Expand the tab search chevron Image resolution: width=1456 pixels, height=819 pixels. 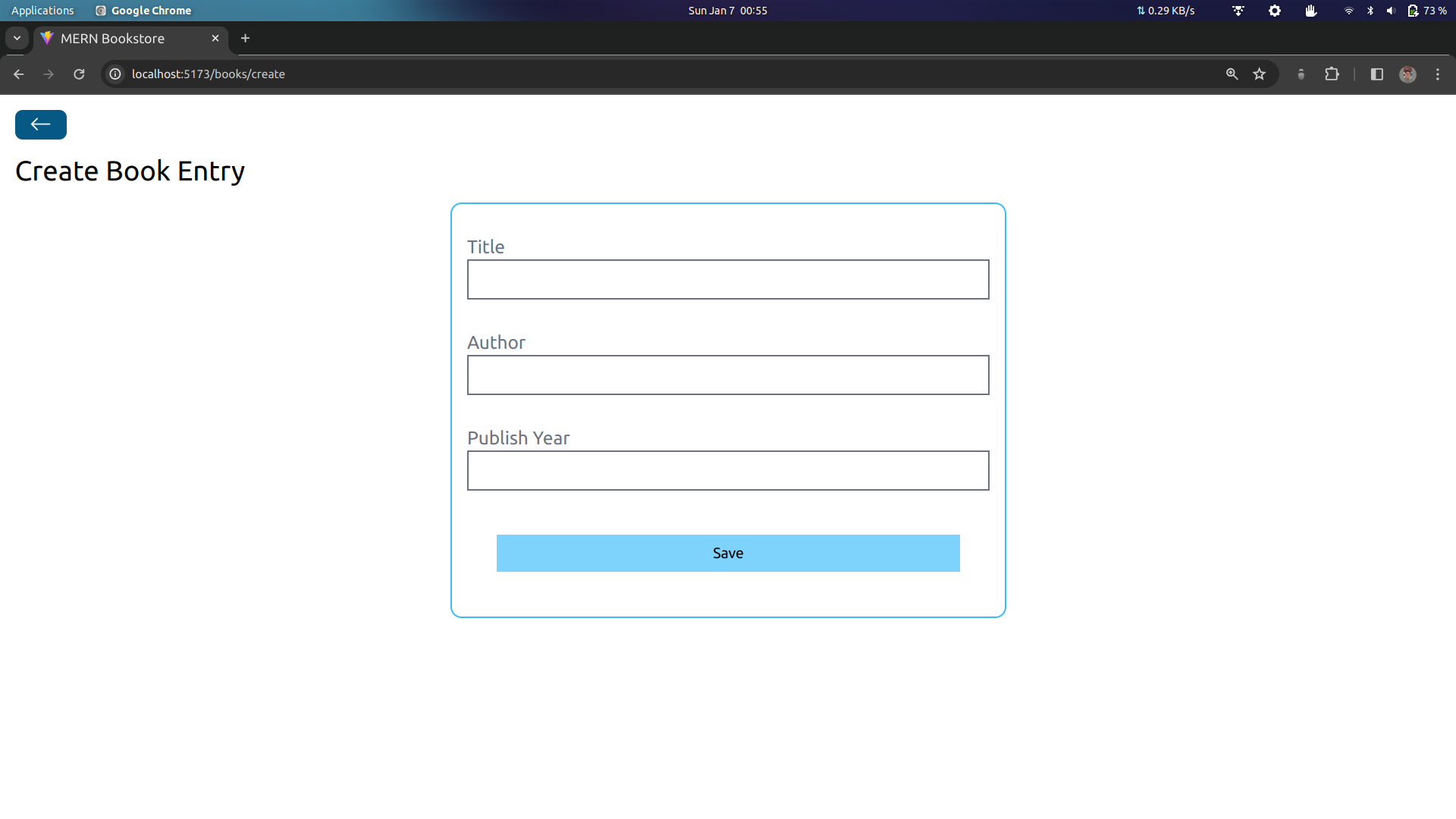[x=17, y=38]
